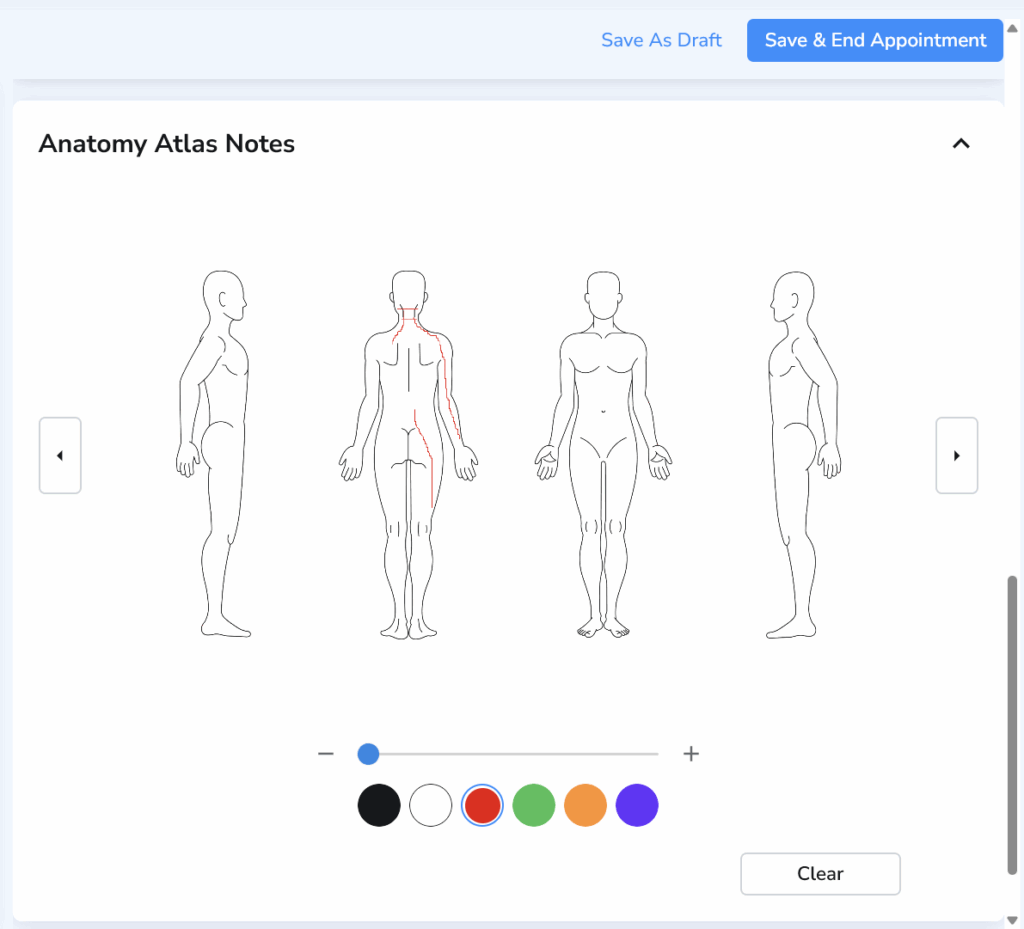The height and width of the screenshot is (929, 1024).
Task: Select the green drawing color
Action: (x=533, y=805)
